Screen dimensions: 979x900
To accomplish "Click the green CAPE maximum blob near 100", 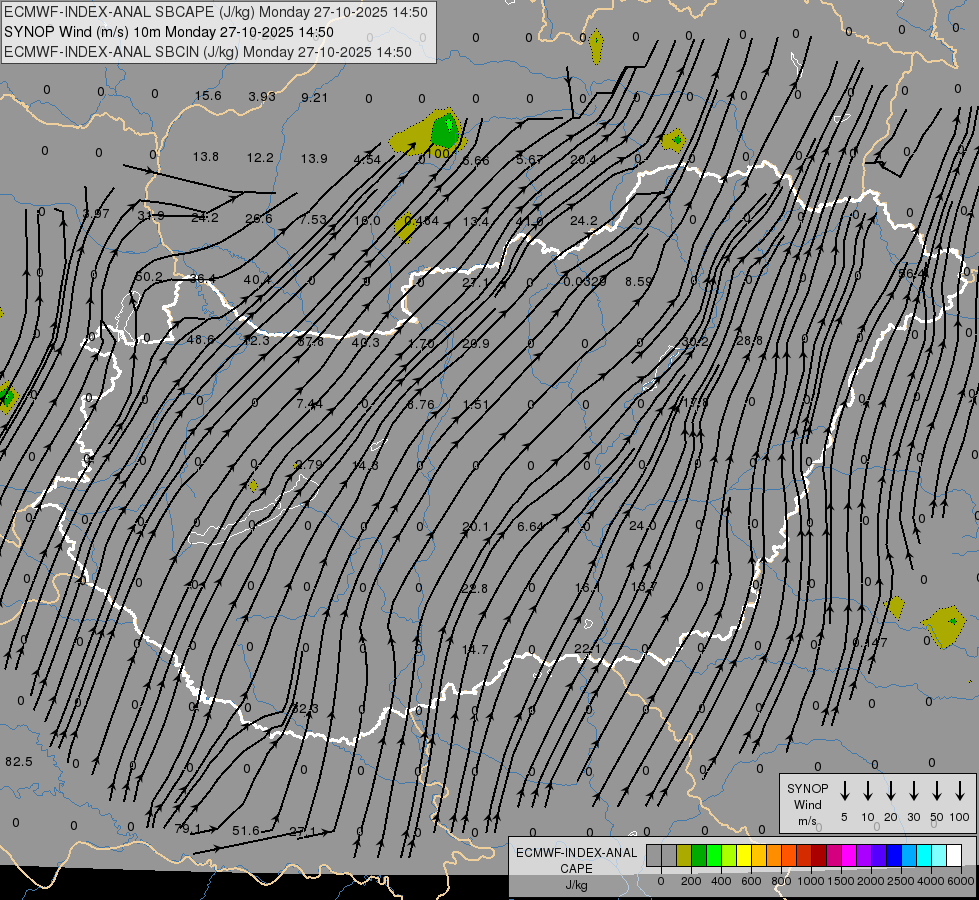I will [445, 131].
